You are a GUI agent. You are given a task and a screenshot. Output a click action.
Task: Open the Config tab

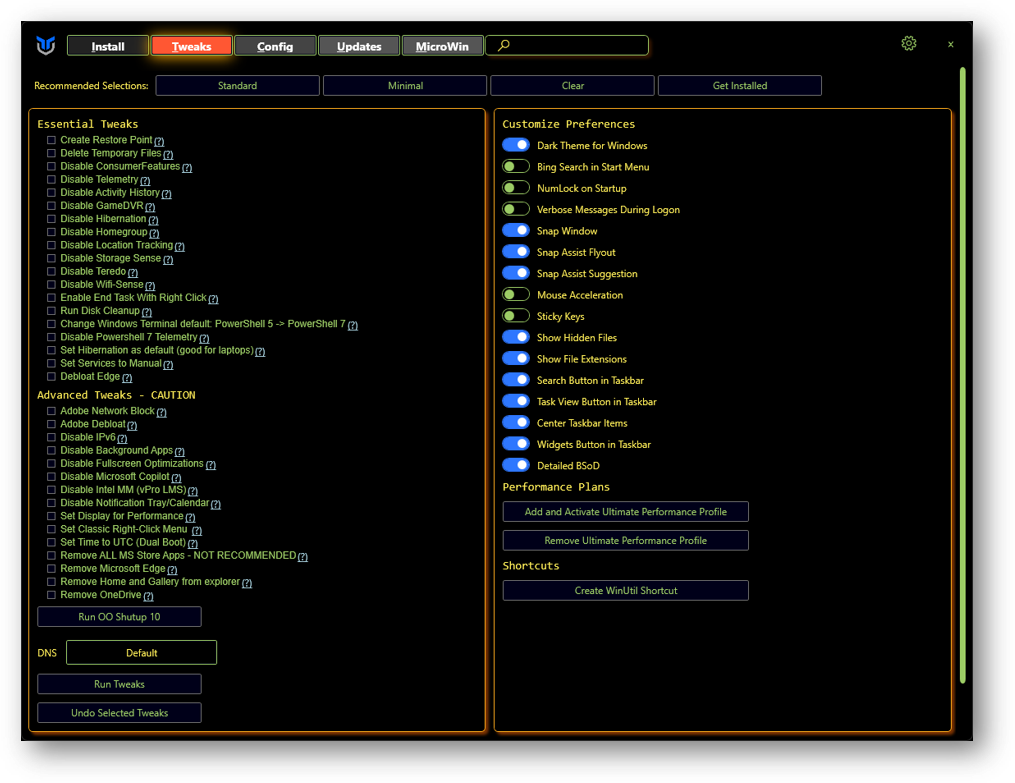click(275, 46)
